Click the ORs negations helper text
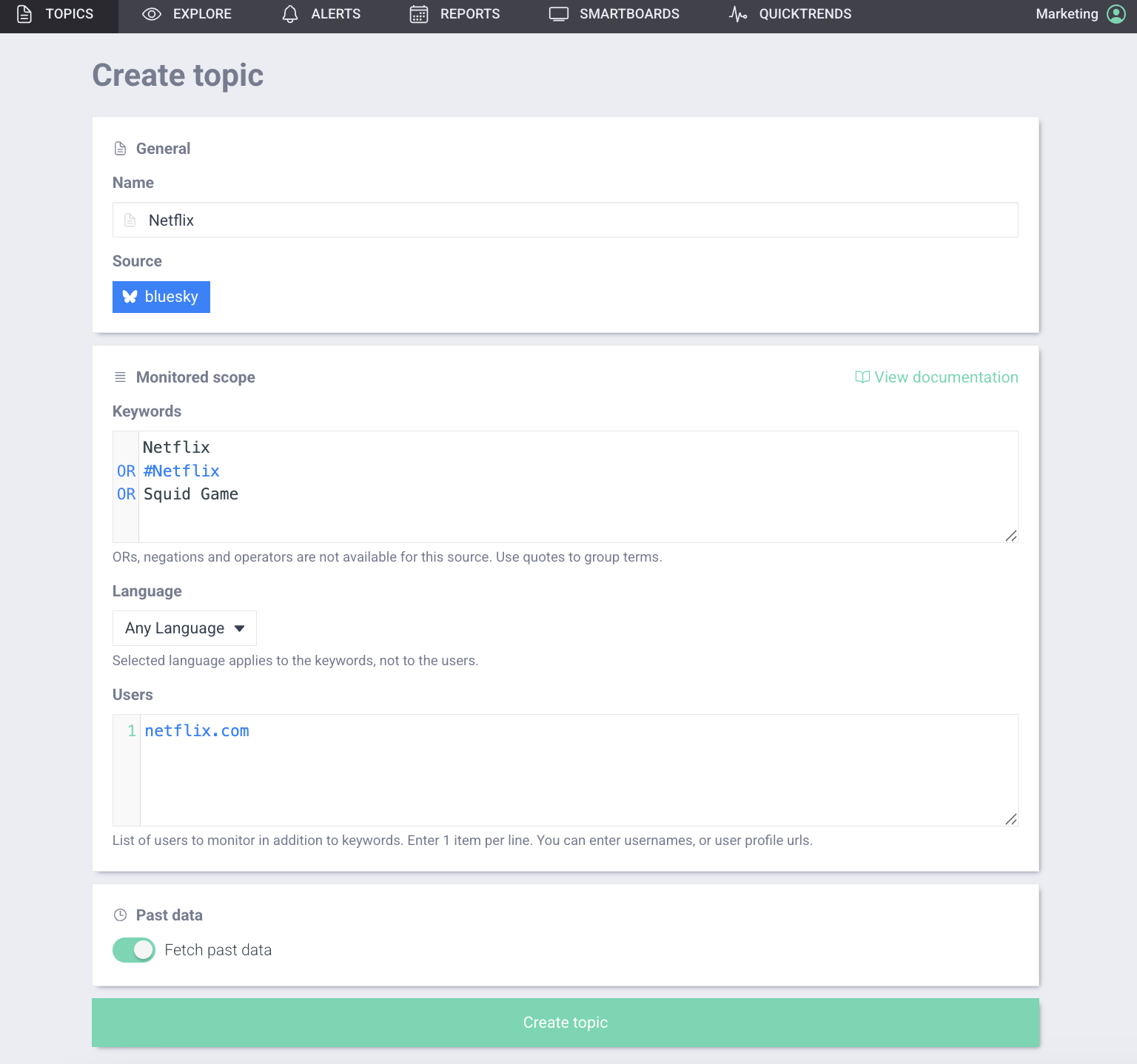 (x=387, y=557)
